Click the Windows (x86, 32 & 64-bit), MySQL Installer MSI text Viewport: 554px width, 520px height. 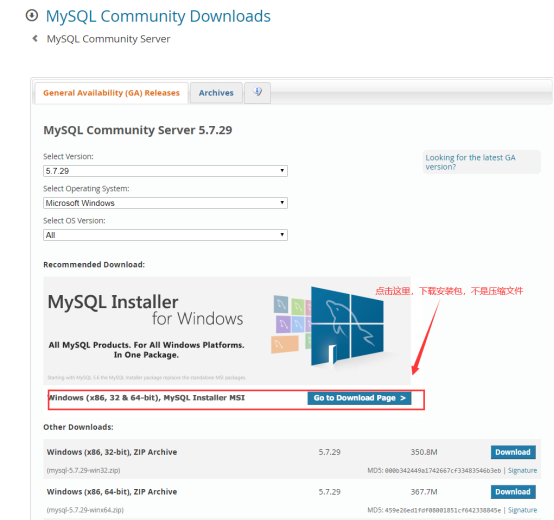(x=147, y=398)
